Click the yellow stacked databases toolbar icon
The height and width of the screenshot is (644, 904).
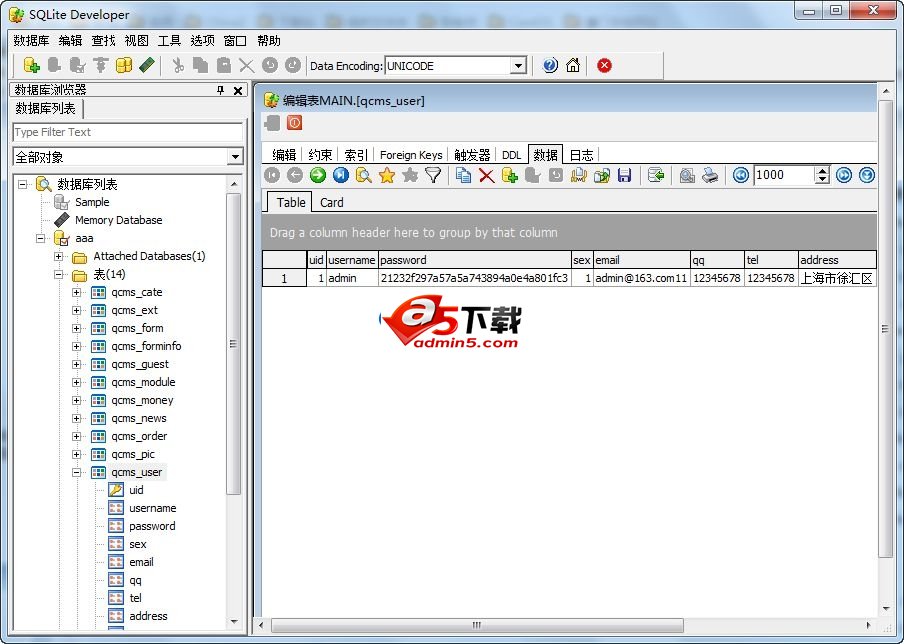click(x=124, y=65)
